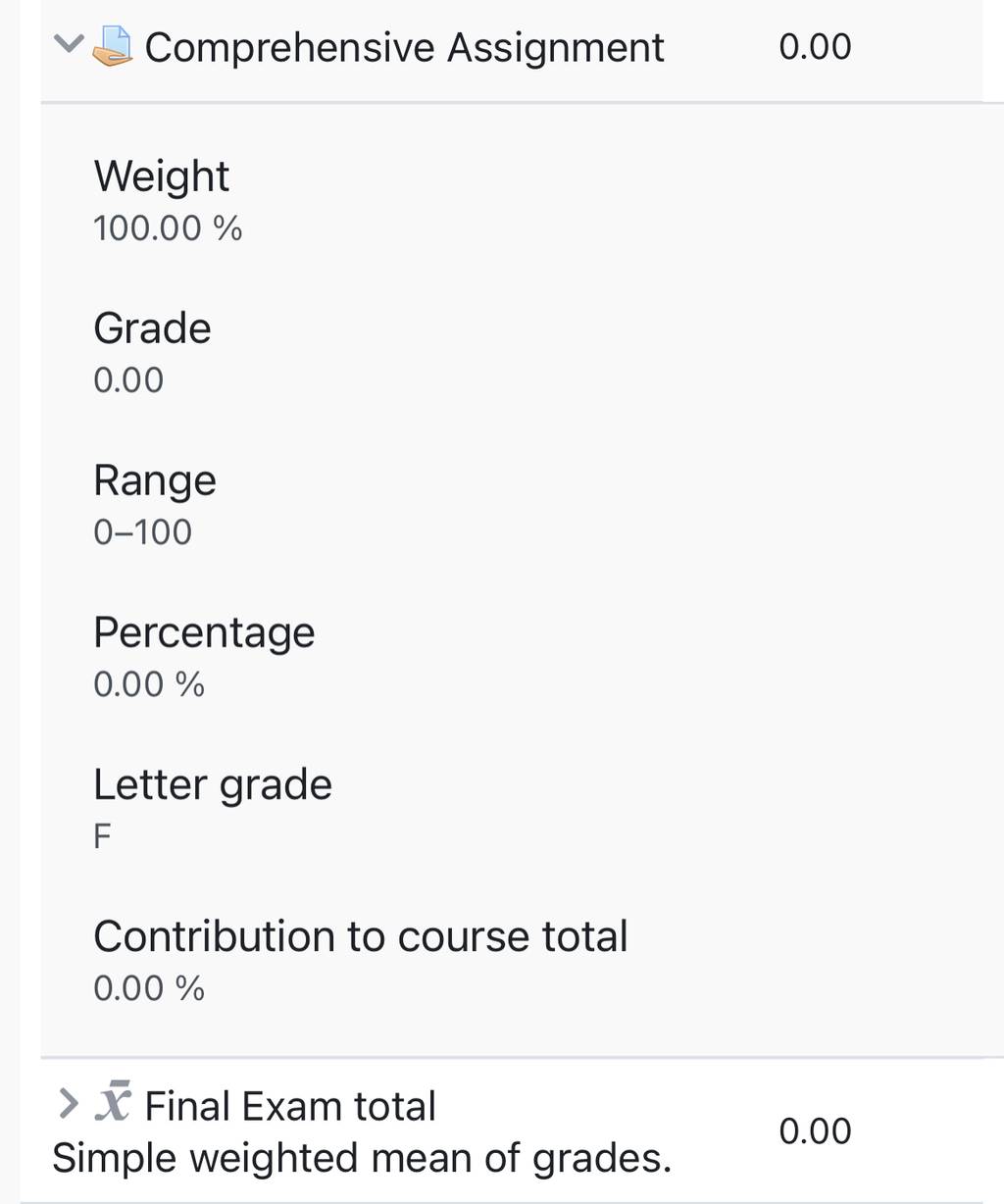
Task: Click the 100.00 % weight value
Action: 168,227
